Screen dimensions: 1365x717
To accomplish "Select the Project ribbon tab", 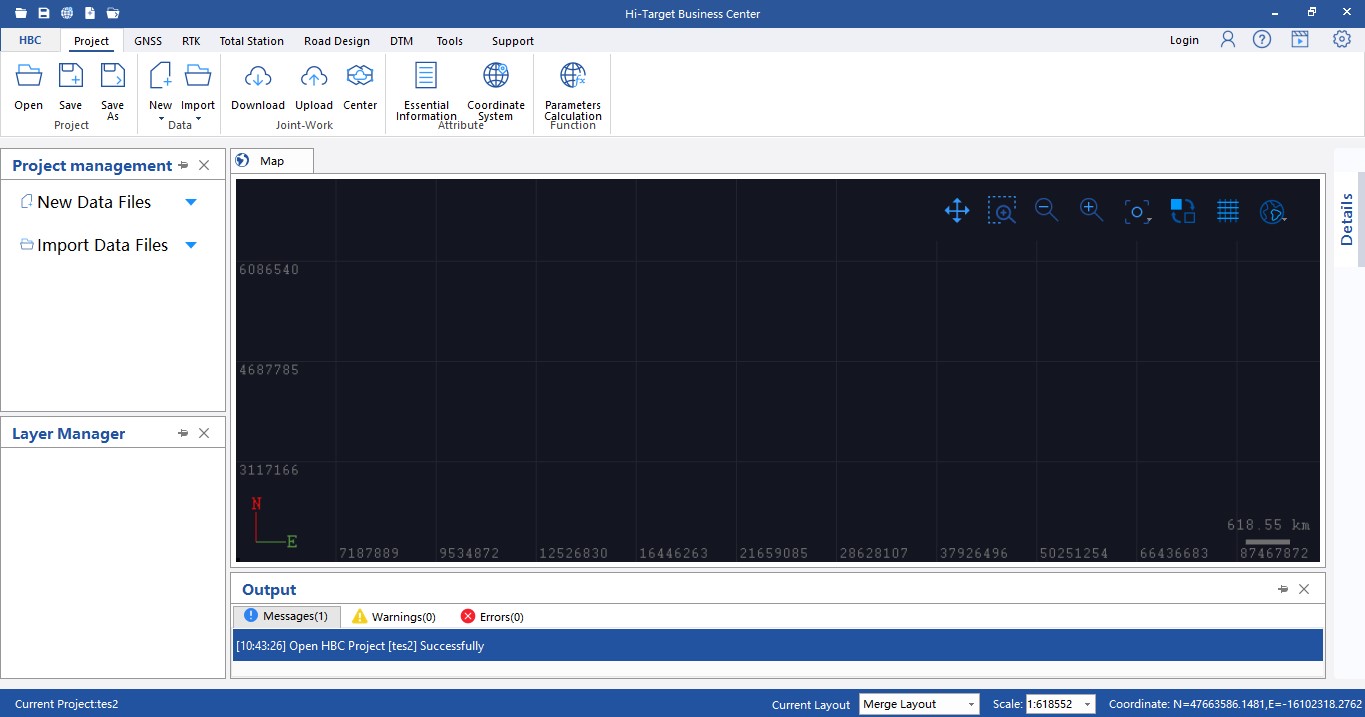I will click(x=92, y=41).
